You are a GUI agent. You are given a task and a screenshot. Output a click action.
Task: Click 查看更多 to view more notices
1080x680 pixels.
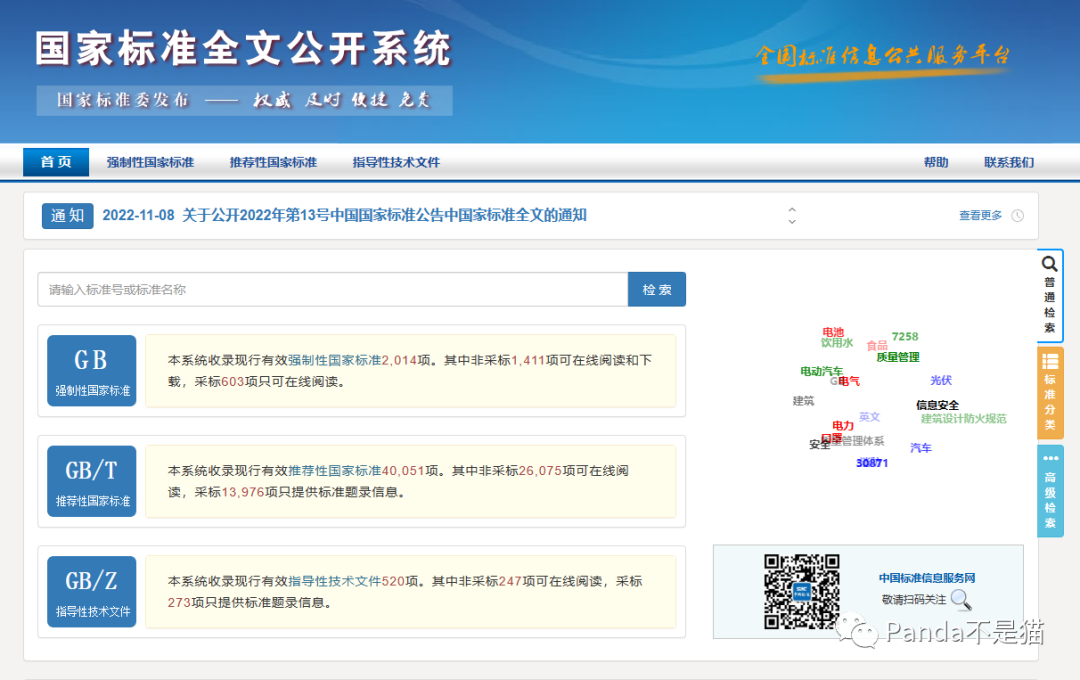coord(980,216)
